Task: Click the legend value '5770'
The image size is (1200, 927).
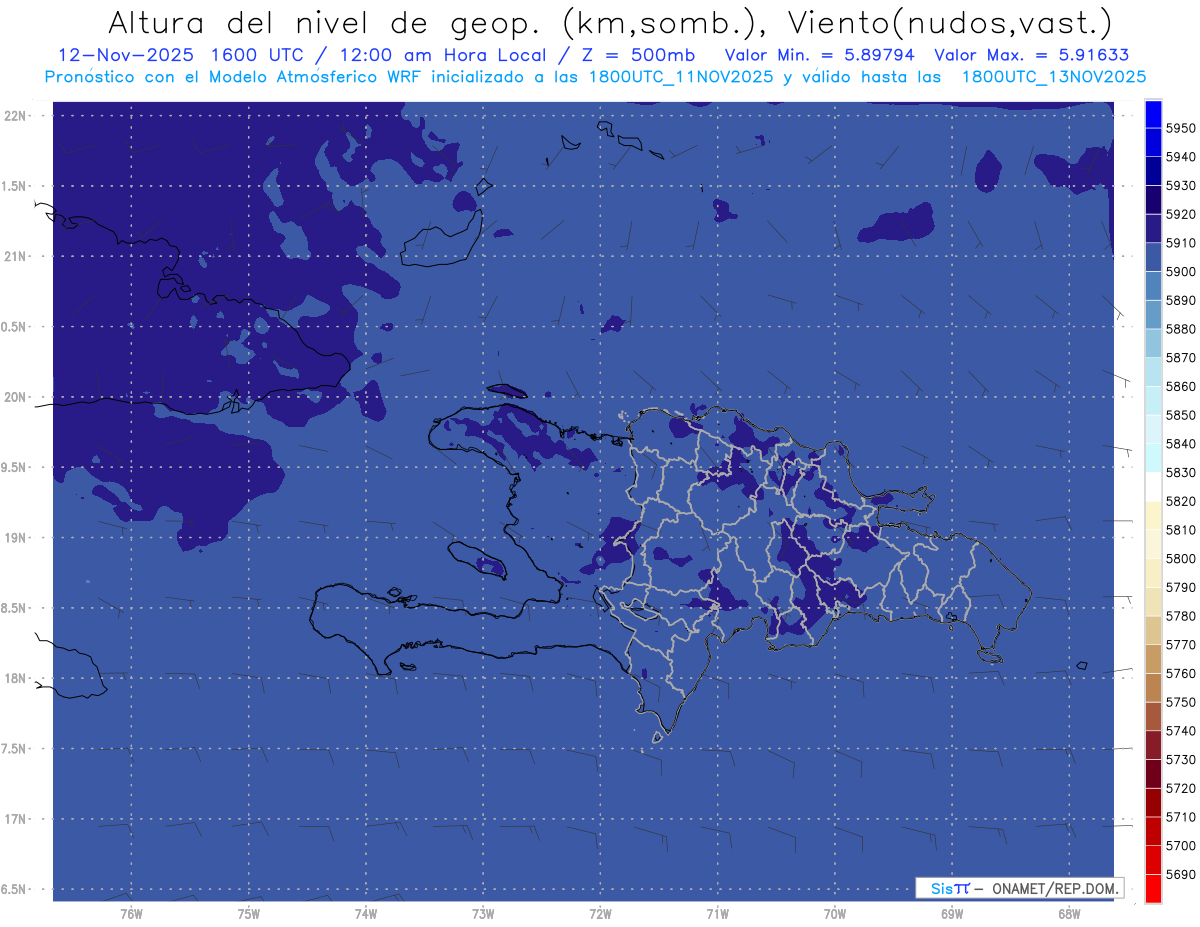Action: point(1181,644)
